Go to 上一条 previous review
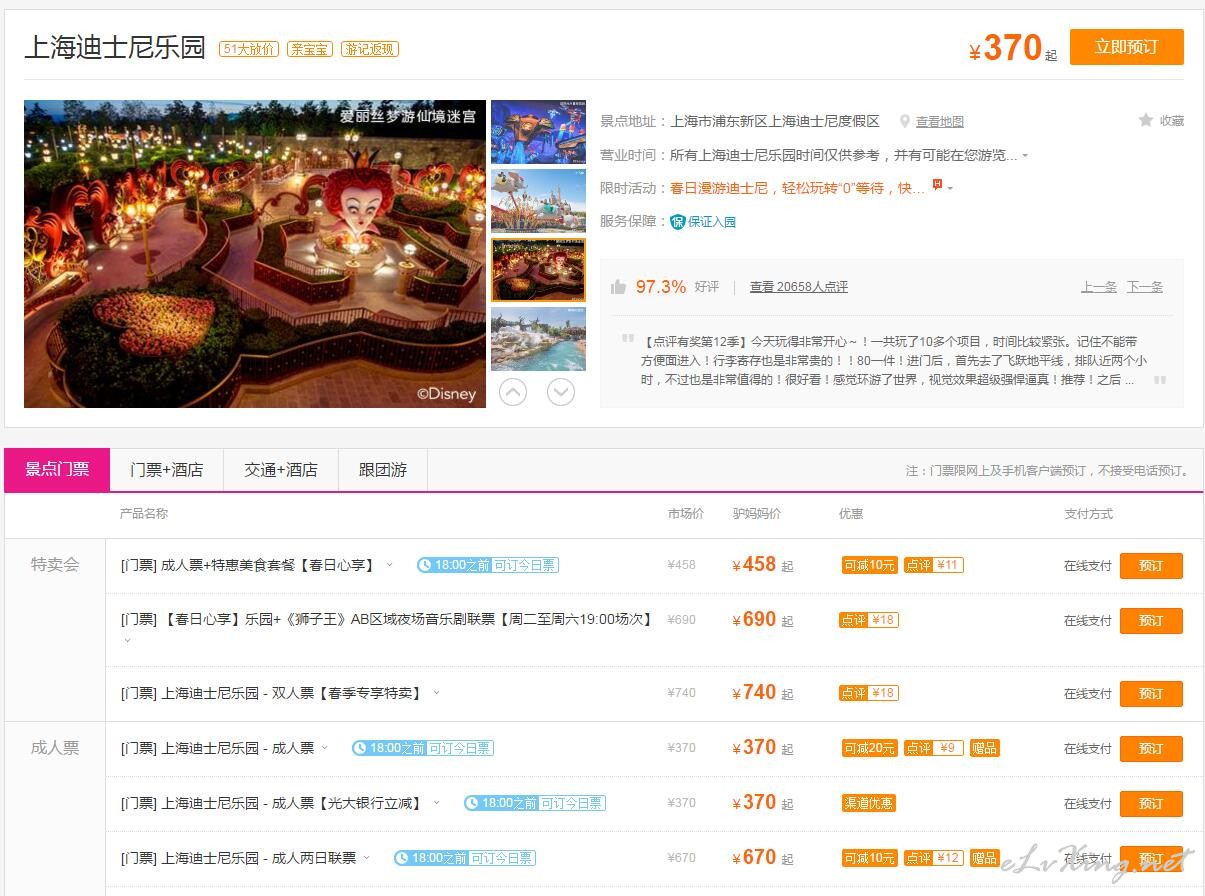Screen dimensions: 1205x896 pos(1099,287)
